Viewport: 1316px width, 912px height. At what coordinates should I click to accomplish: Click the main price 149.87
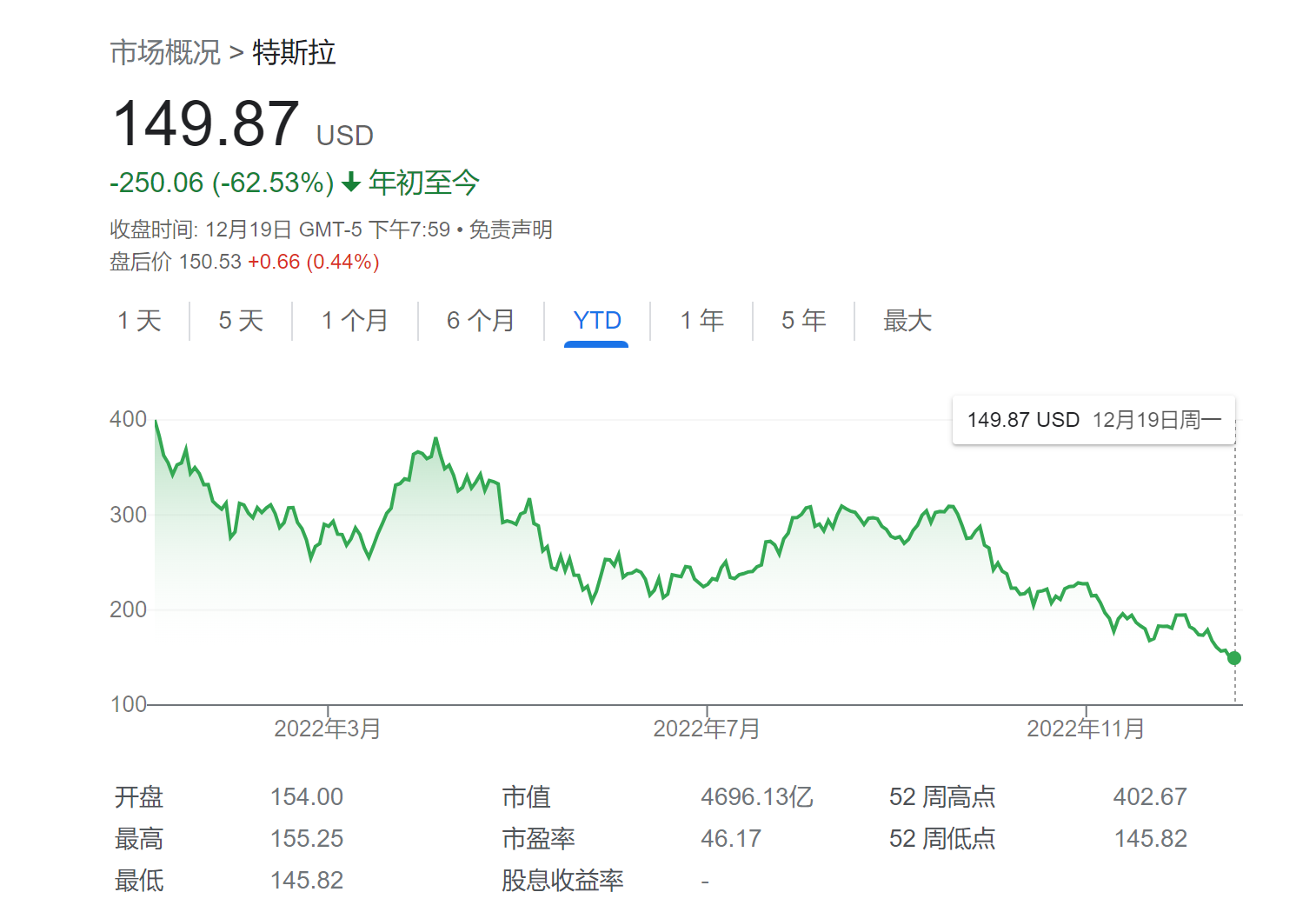point(206,123)
